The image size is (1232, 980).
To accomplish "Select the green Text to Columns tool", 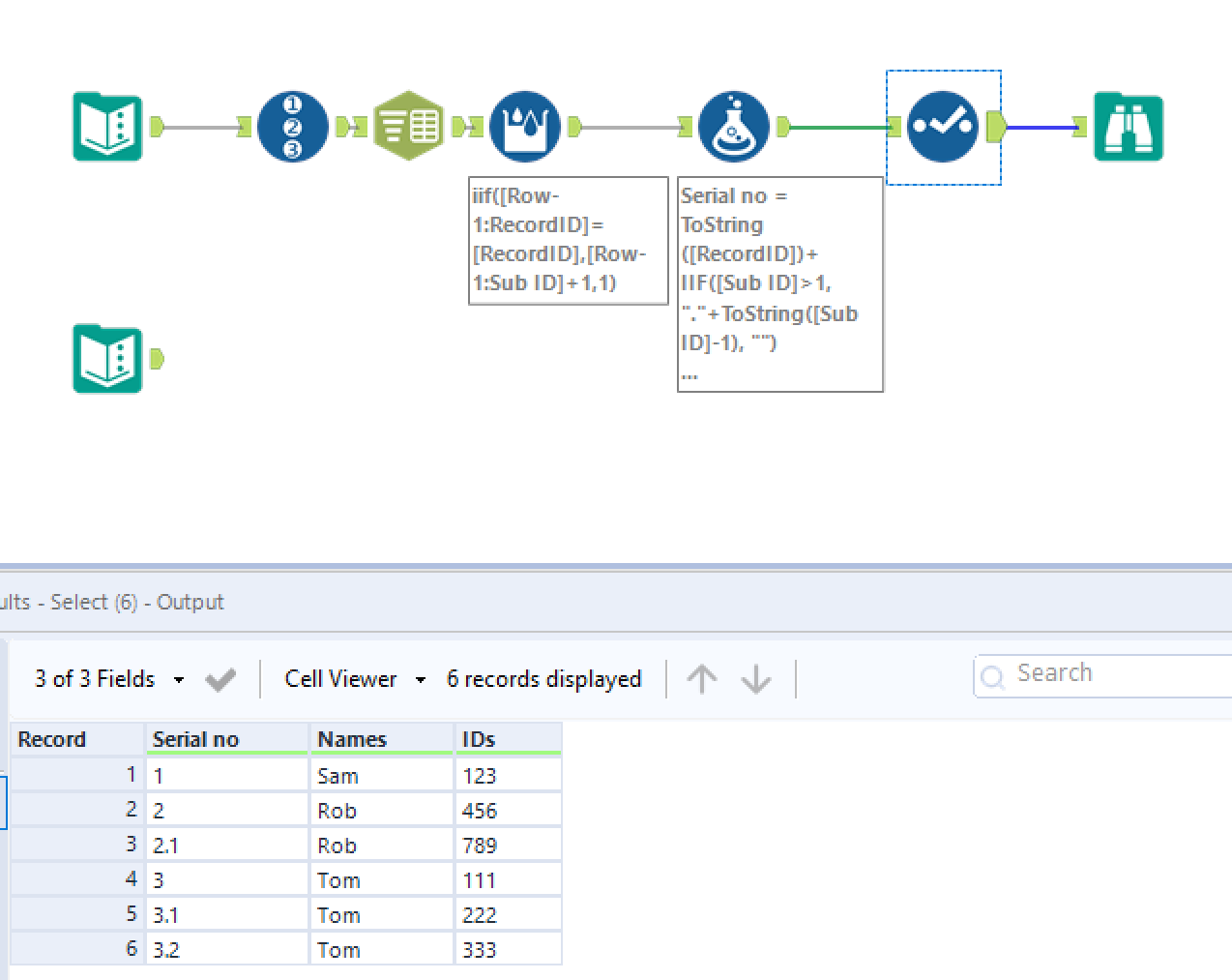I will (x=409, y=126).
